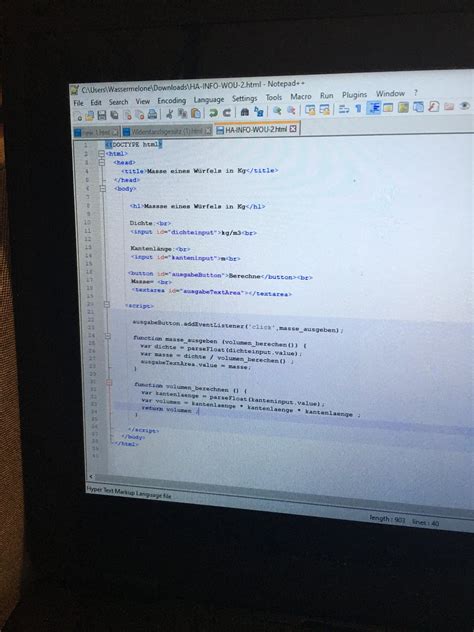Viewport: 474px width, 632px height.
Task: Open the Run menu
Action: (326, 96)
